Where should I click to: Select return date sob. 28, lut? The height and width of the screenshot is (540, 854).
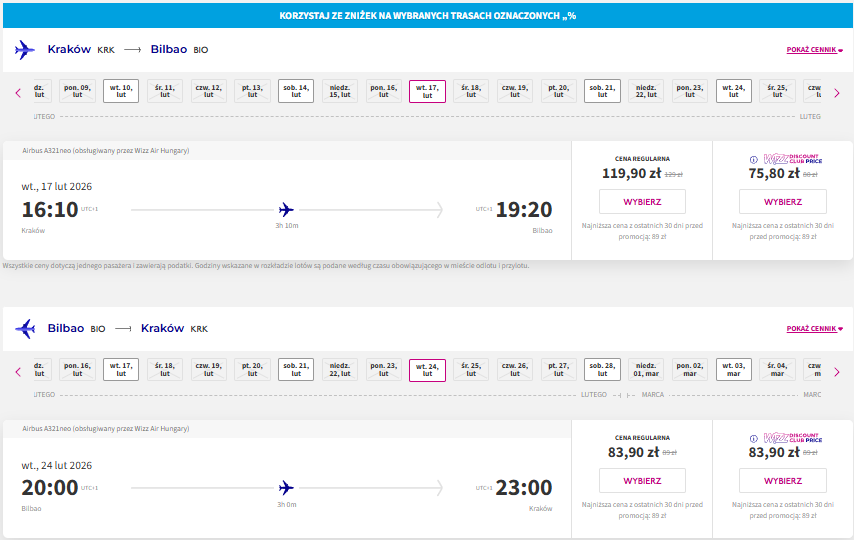pos(602,369)
